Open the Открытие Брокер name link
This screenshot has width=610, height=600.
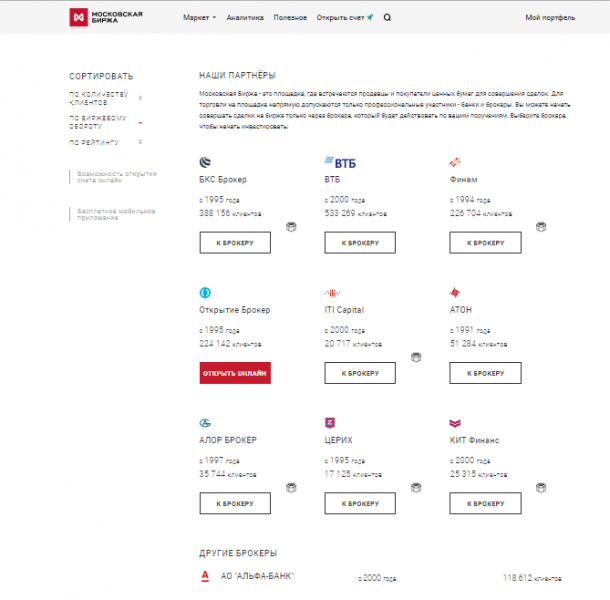tap(235, 310)
